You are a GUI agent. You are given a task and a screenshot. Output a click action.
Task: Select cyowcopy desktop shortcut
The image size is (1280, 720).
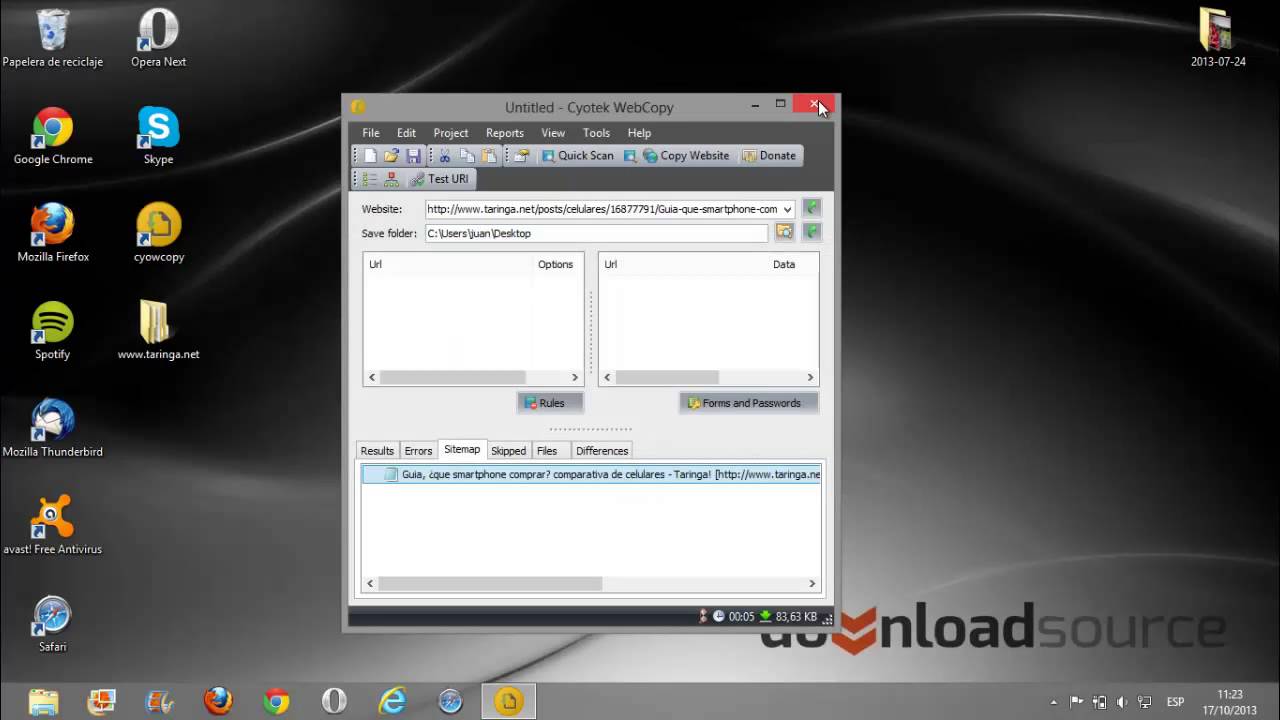click(158, 233)
